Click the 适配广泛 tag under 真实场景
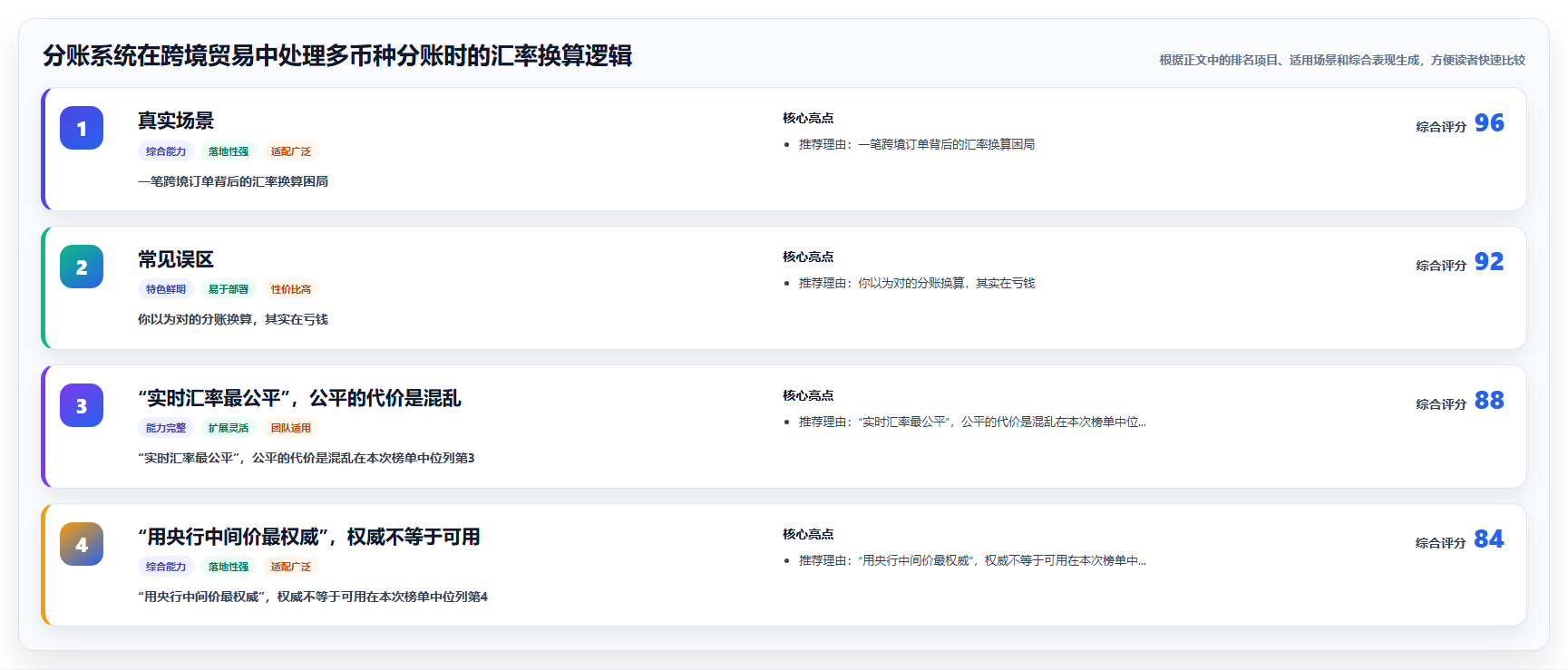 [291, 151]
